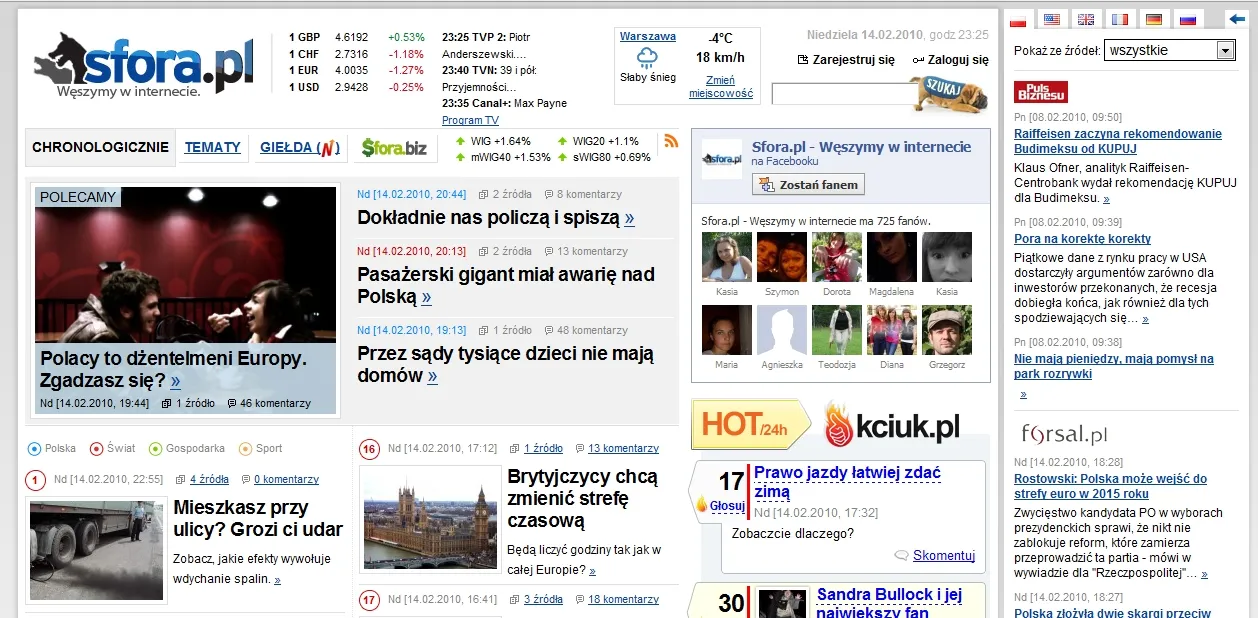Click the sfora Facebook page logo

click(x=721, y=159)
